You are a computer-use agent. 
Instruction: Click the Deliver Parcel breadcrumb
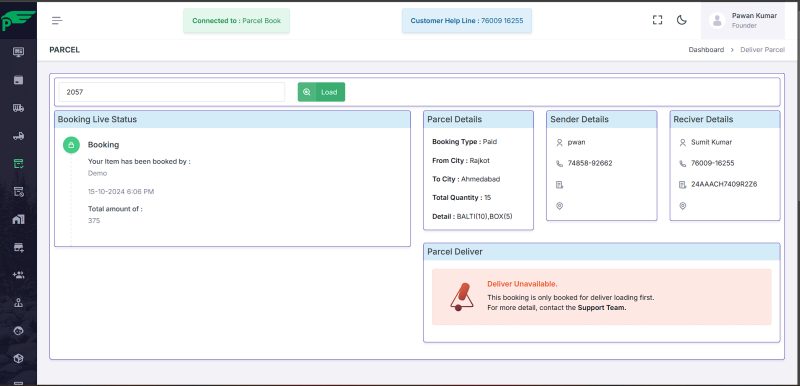763,50
